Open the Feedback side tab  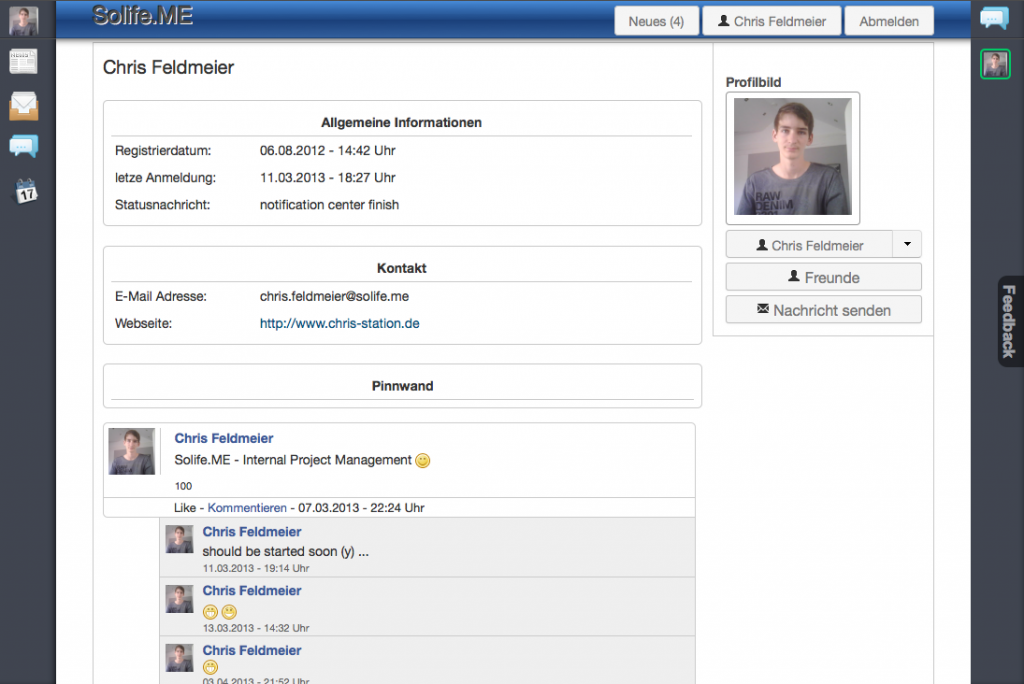pos(1009,321)
